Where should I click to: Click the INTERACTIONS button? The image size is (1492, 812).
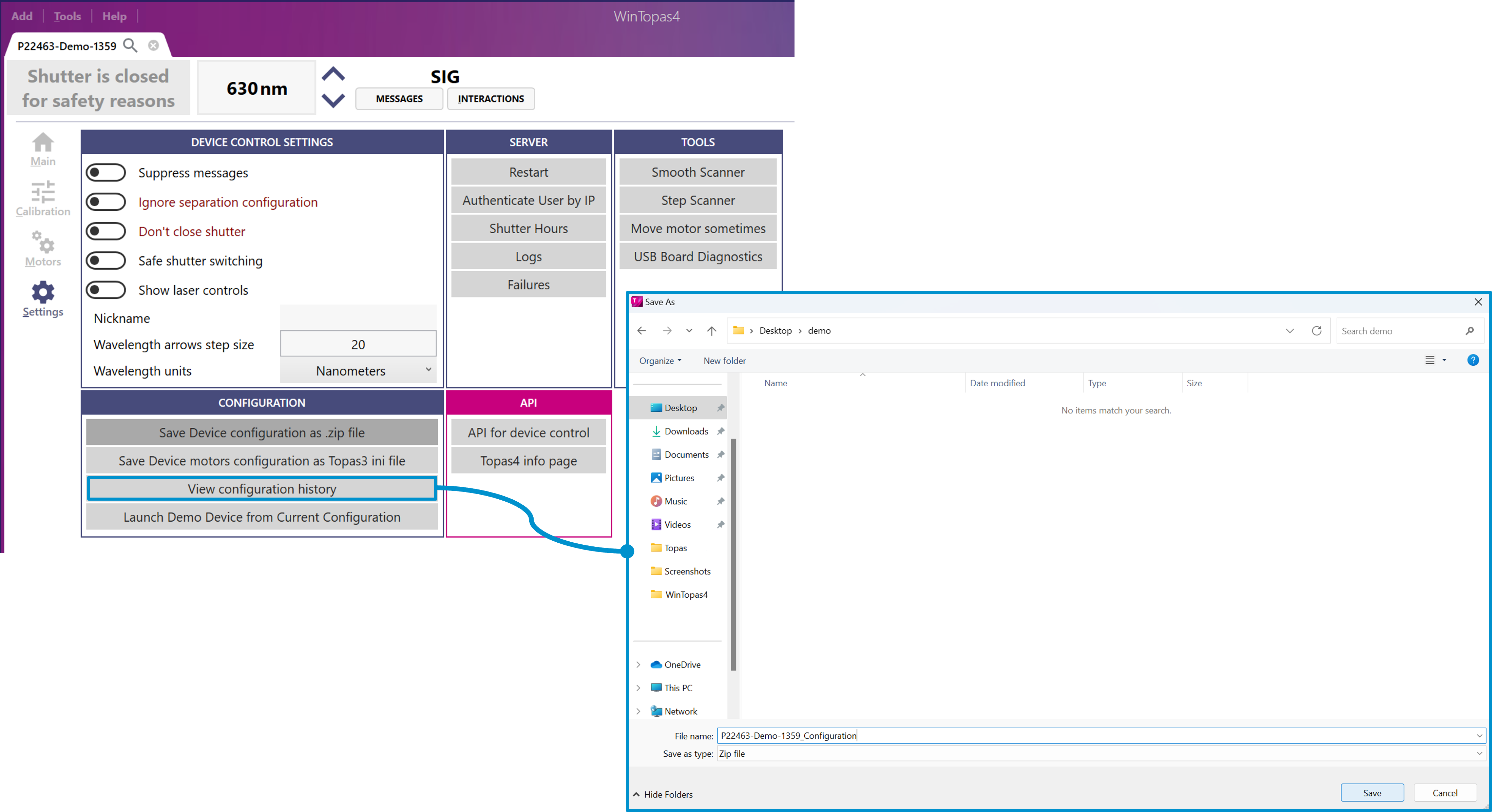[x=491, y=98]
